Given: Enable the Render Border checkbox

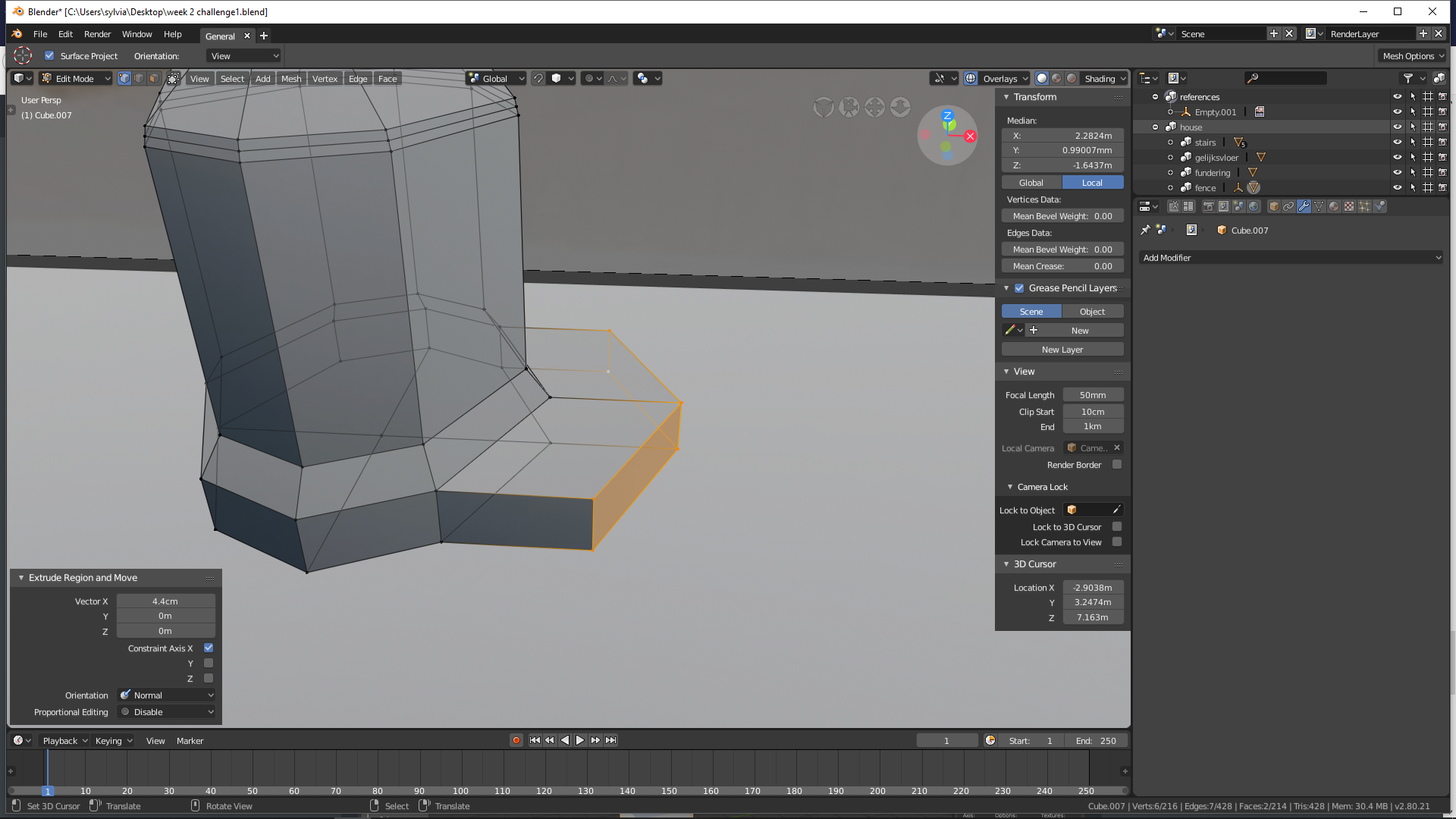Looking at the screenshot, I should point(1117,465).
